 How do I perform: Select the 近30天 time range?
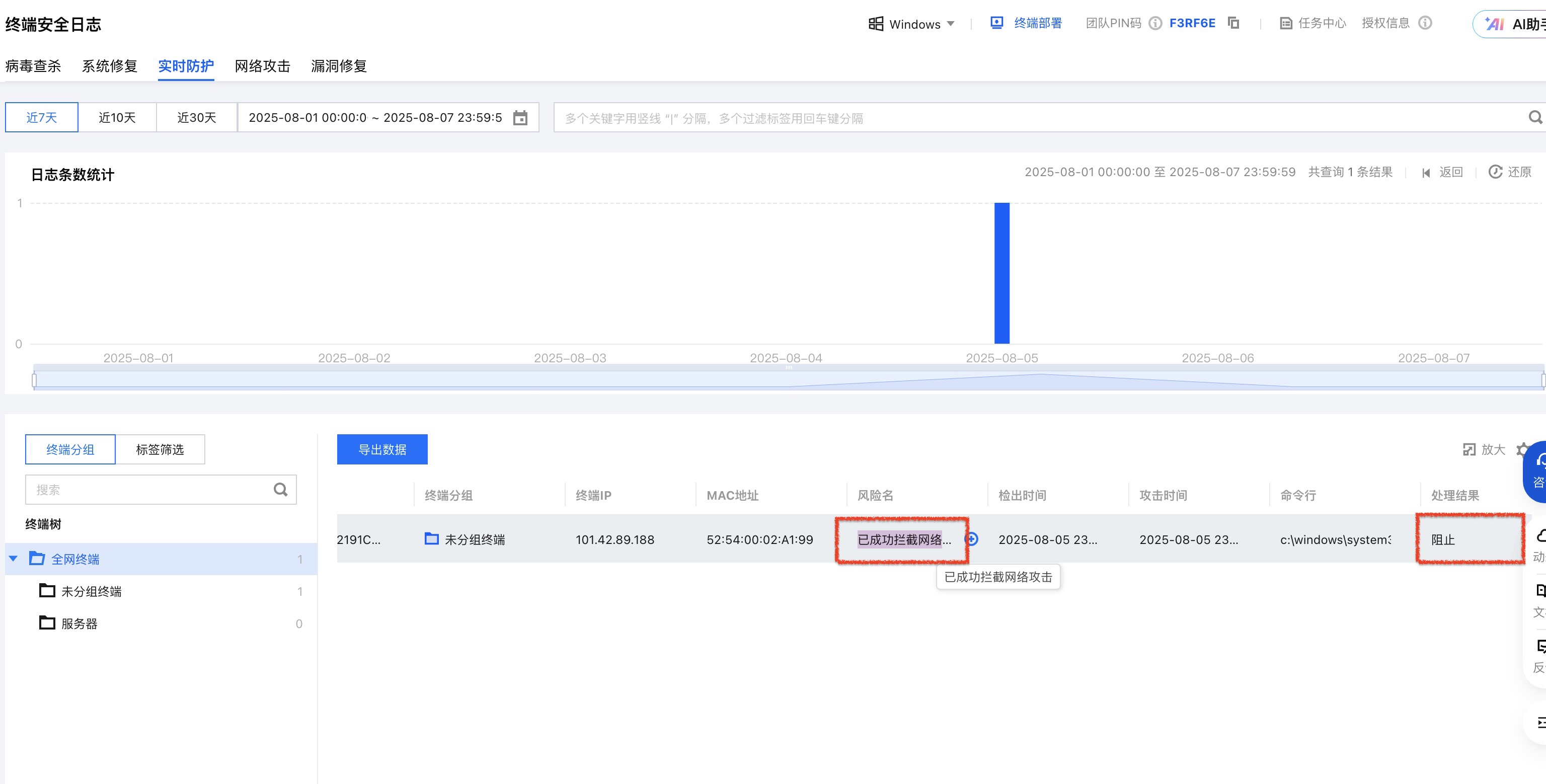point(196,118)
